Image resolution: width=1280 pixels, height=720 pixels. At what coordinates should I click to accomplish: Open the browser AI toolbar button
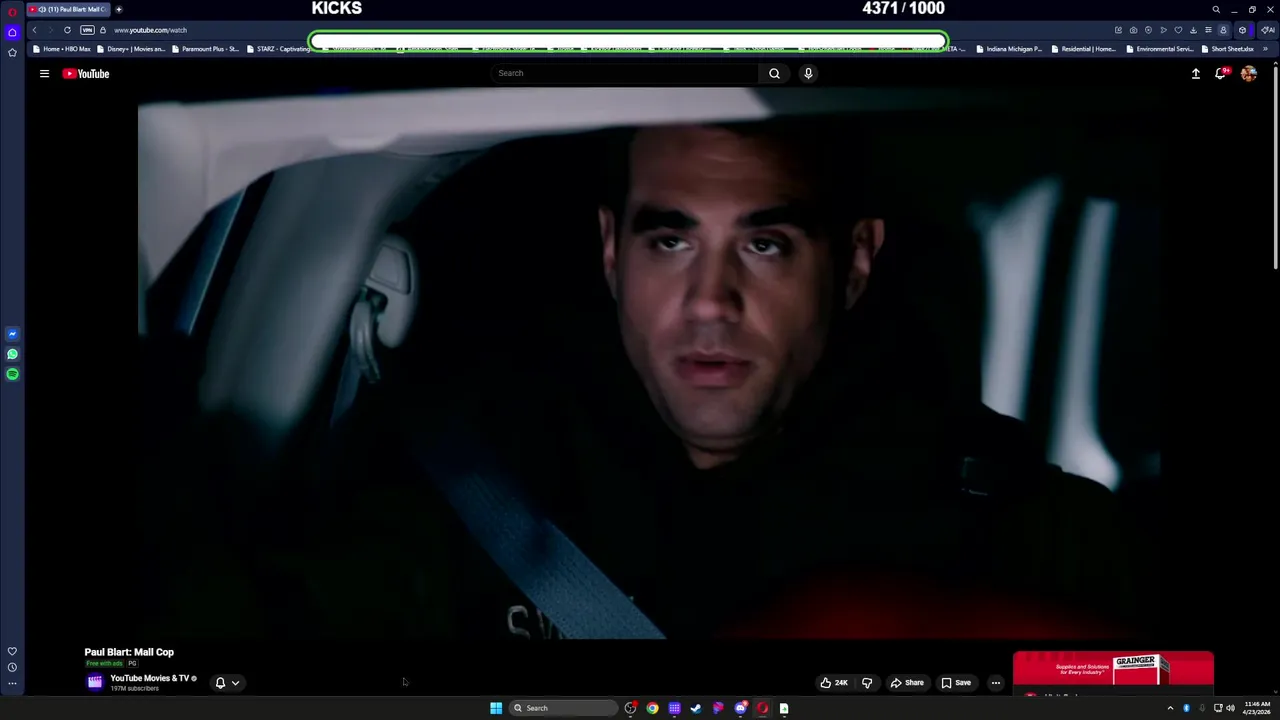point(1267,30)
